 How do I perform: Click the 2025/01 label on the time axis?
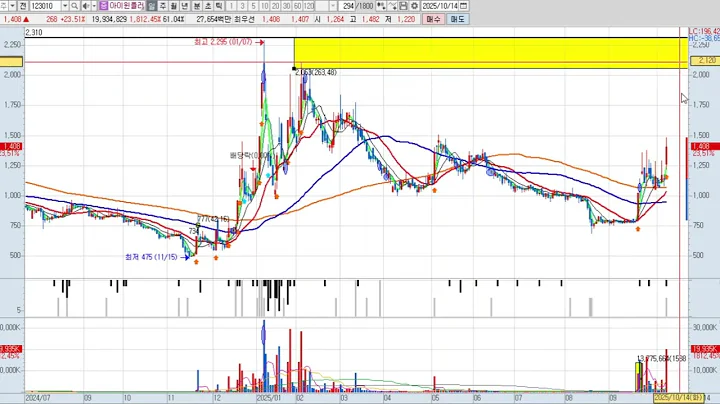click(268, 398)
